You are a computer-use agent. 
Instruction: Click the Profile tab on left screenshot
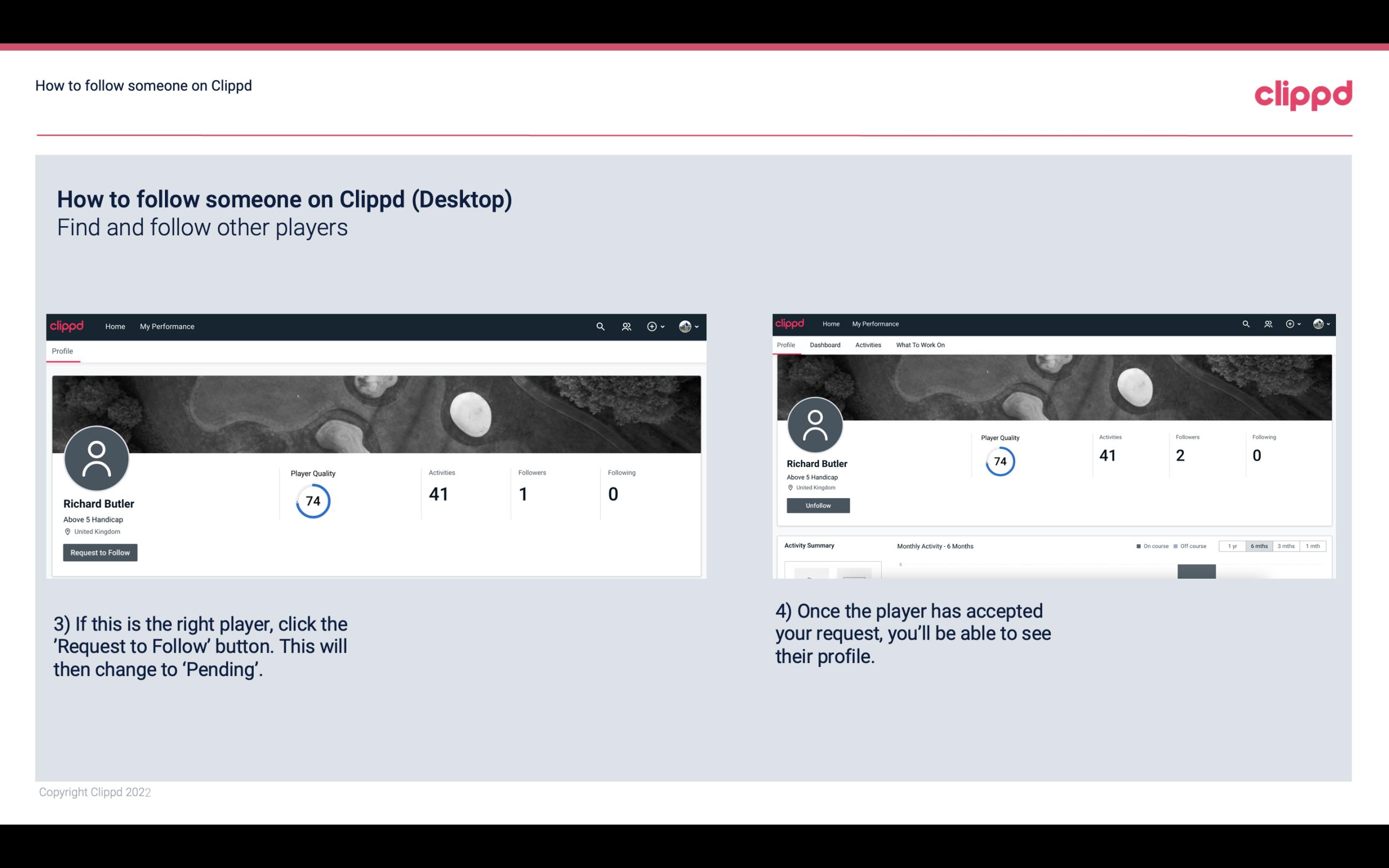62,351
